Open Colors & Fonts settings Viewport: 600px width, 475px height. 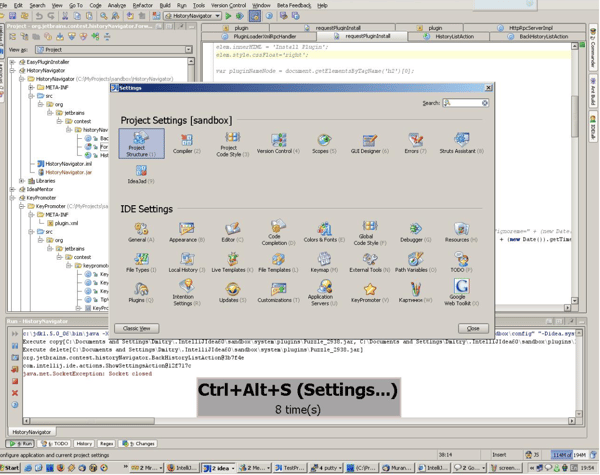pos(324,232)
